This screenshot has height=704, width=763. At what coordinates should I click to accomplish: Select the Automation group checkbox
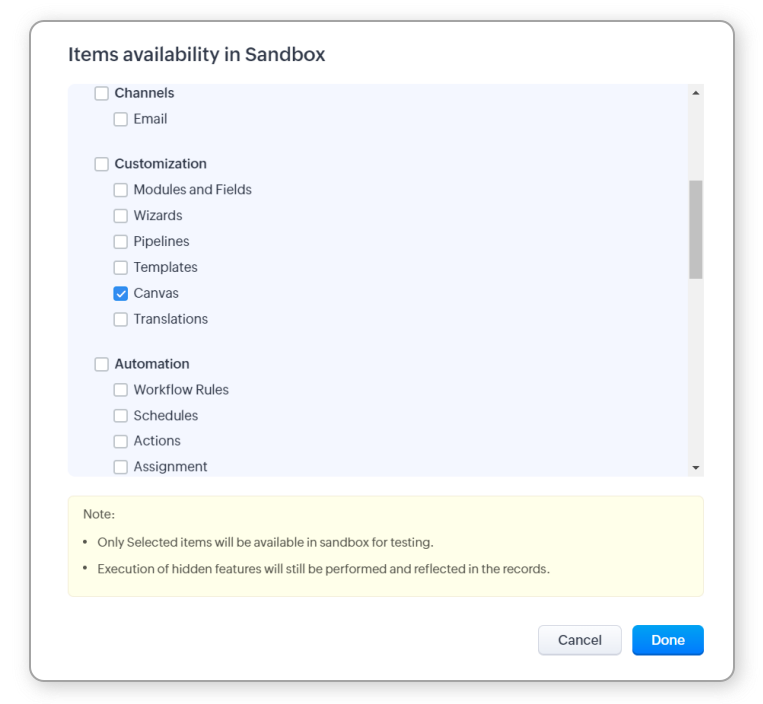[101, 364]
